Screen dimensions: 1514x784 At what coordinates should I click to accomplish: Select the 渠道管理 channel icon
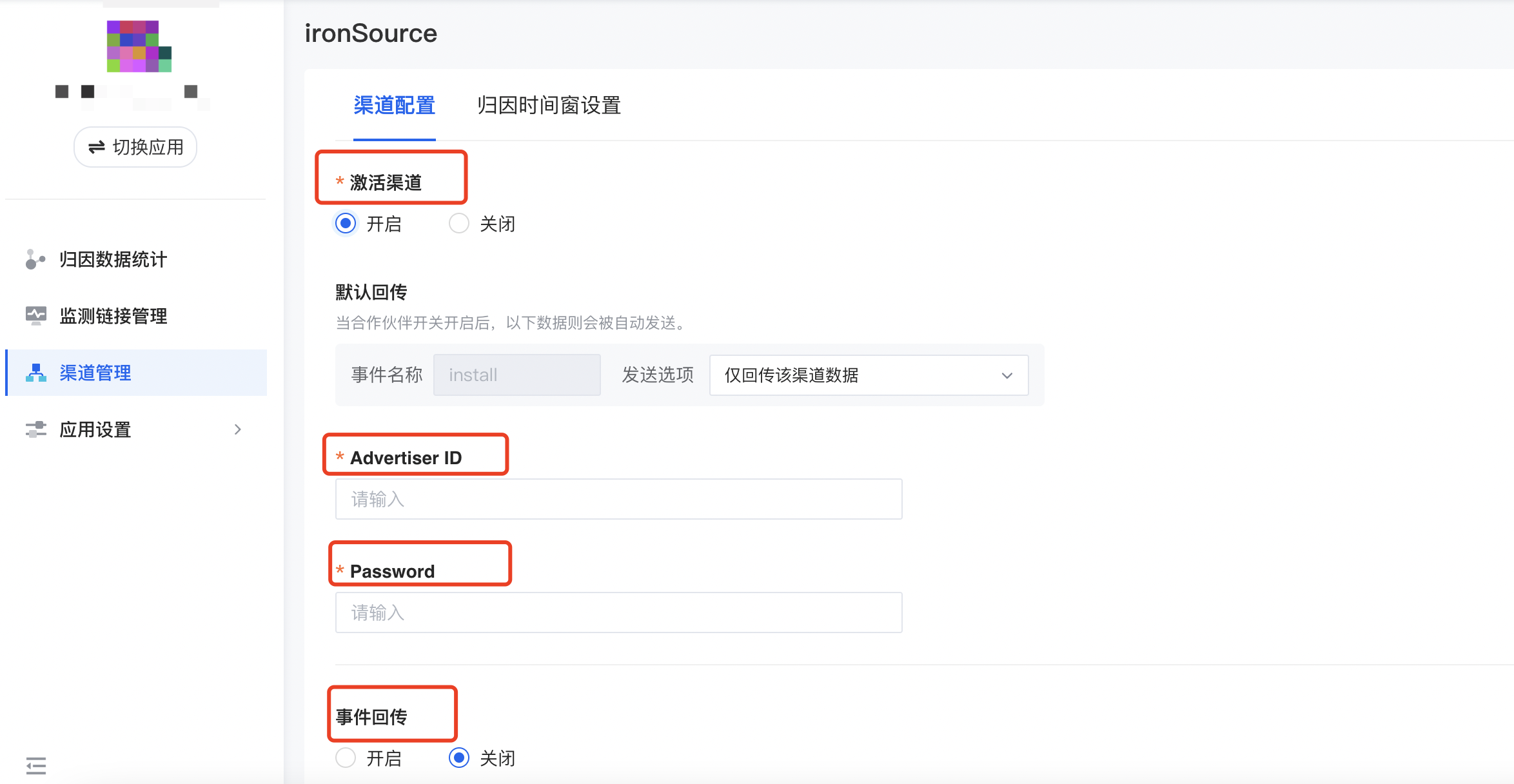click(x=35, y=371)
